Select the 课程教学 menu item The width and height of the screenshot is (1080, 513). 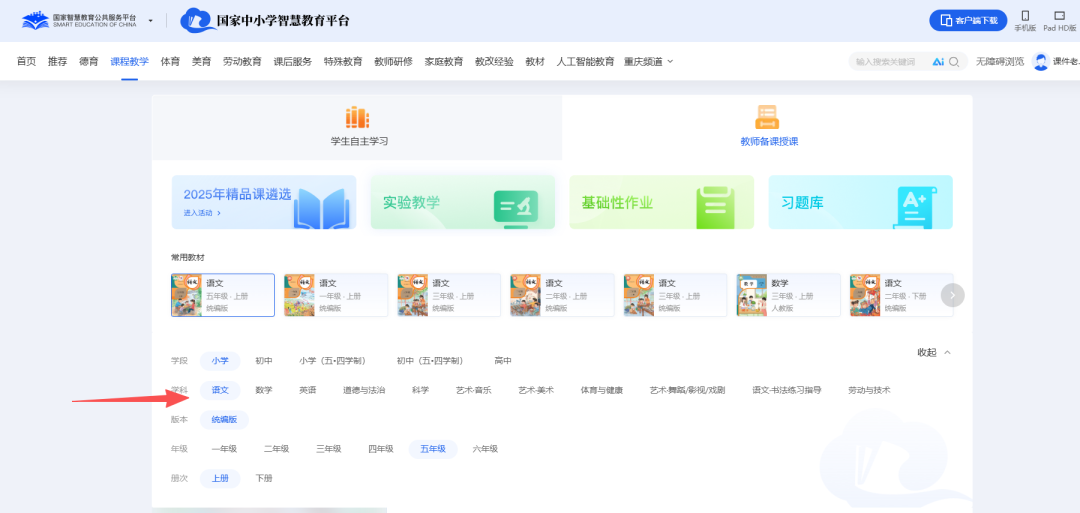click(x=129, y=61)
